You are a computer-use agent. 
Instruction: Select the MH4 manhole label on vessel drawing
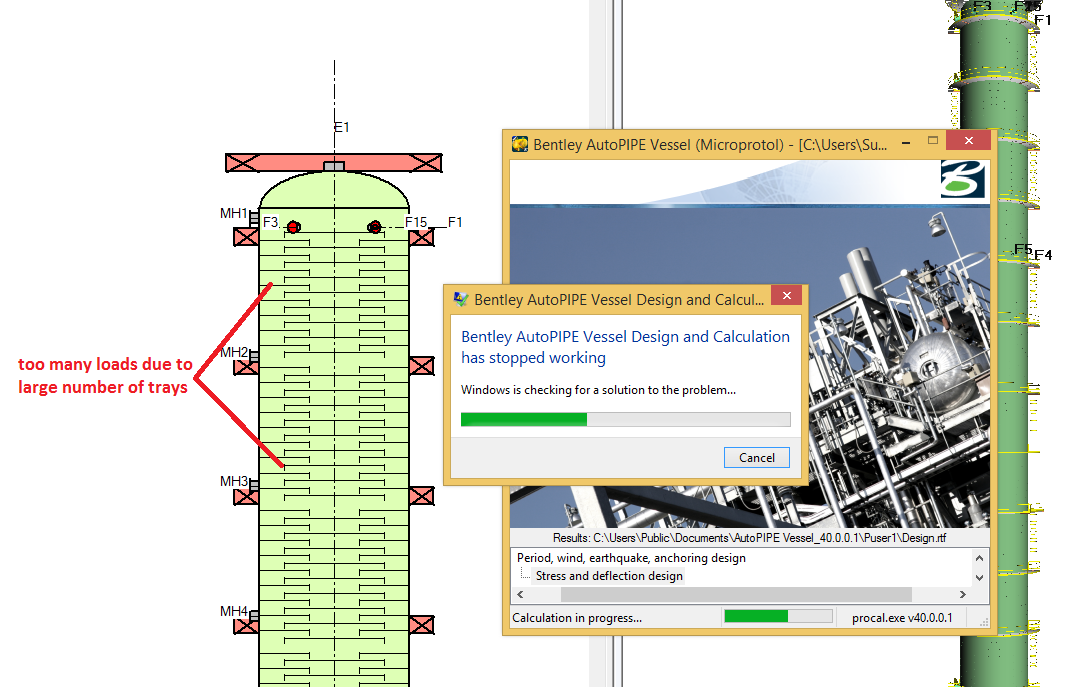pos(234,611)
